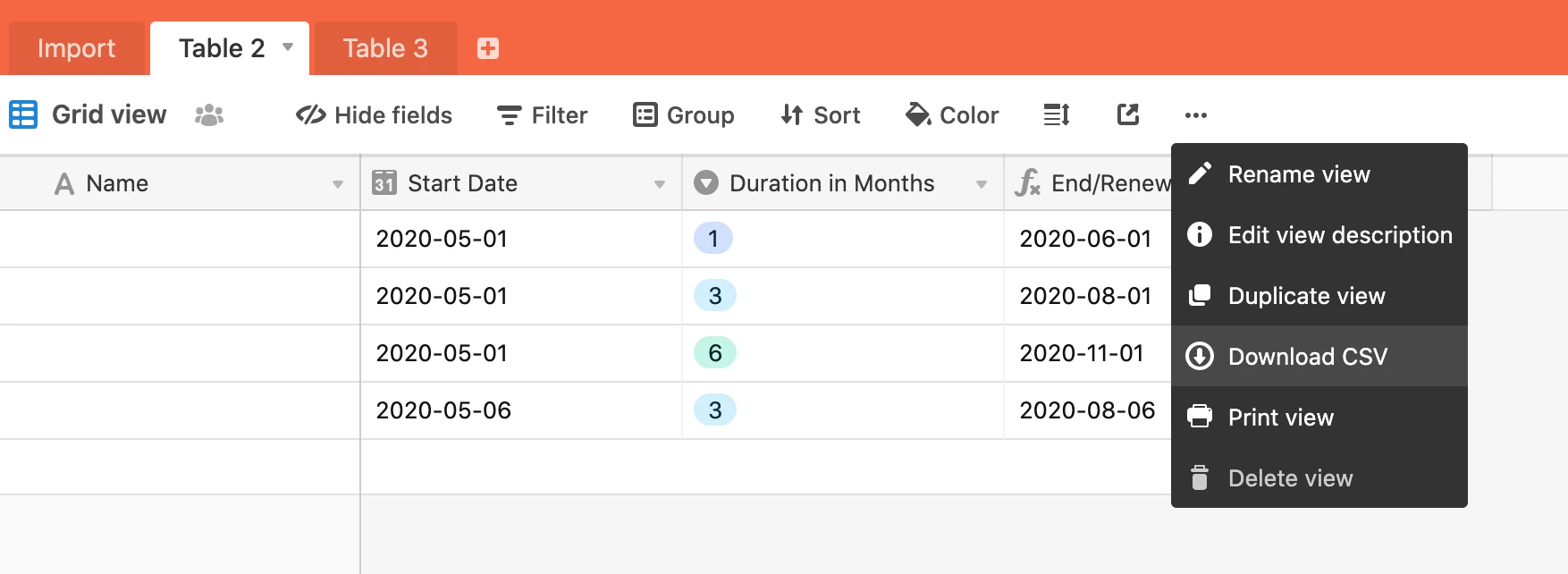
Task: Switch to the Table 3 tab
Action: [x=385, y=48]
